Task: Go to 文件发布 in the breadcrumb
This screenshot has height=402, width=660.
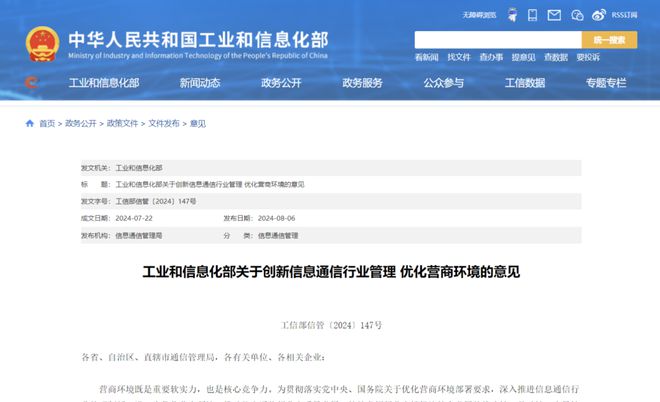Action: (x=164, y=124)
